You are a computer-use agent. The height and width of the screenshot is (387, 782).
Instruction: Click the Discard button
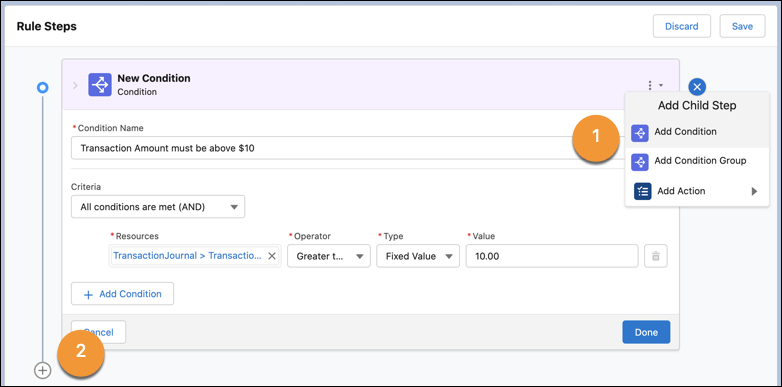pos(682,26)
